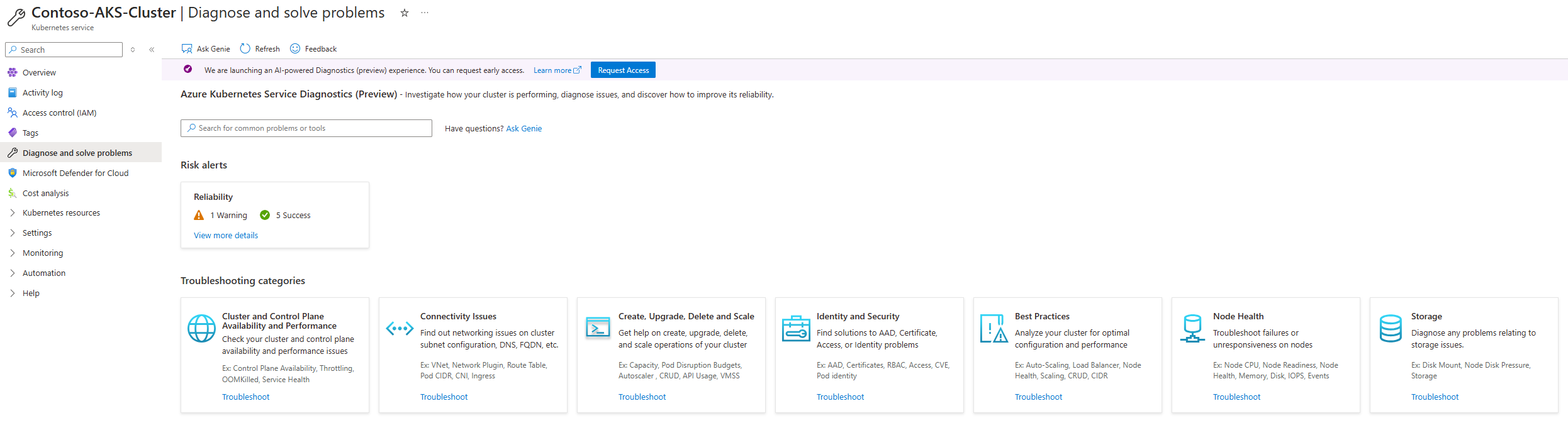Click the orange Warning triangle icon
The height and width of the screenshot is (423, 1568).
click(199, 215)
